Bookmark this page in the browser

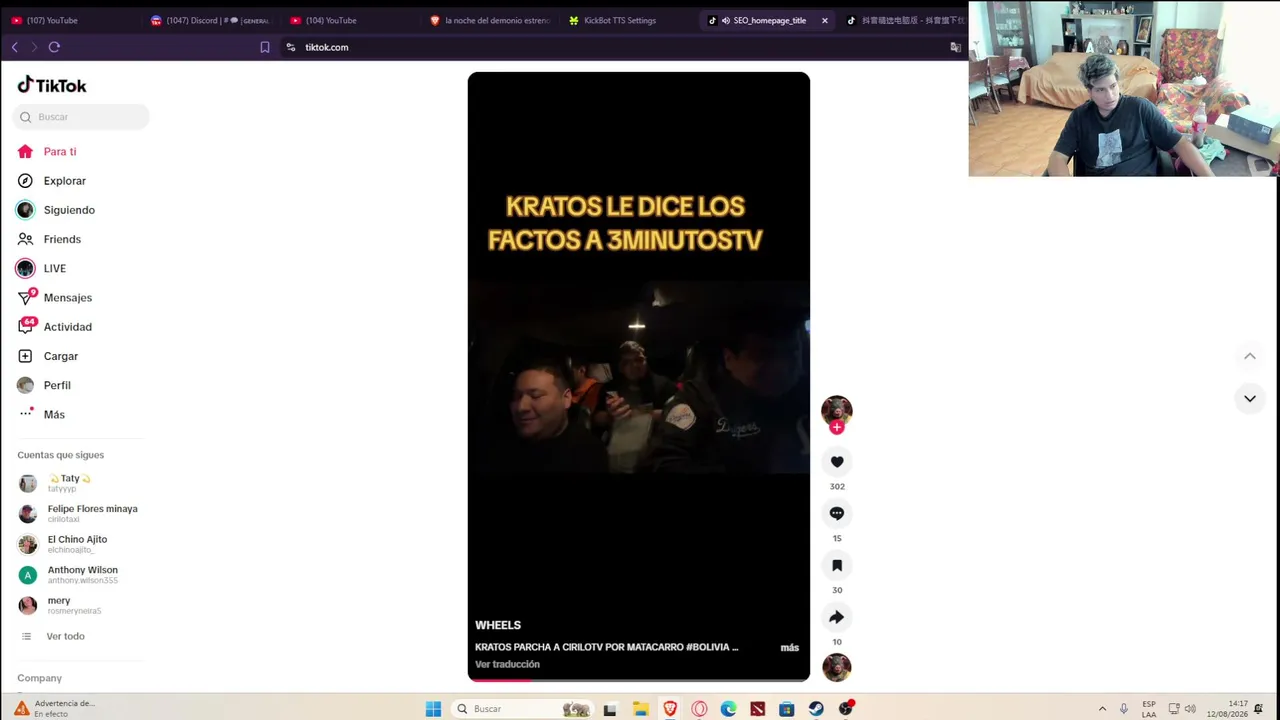[x=265, y=47]
